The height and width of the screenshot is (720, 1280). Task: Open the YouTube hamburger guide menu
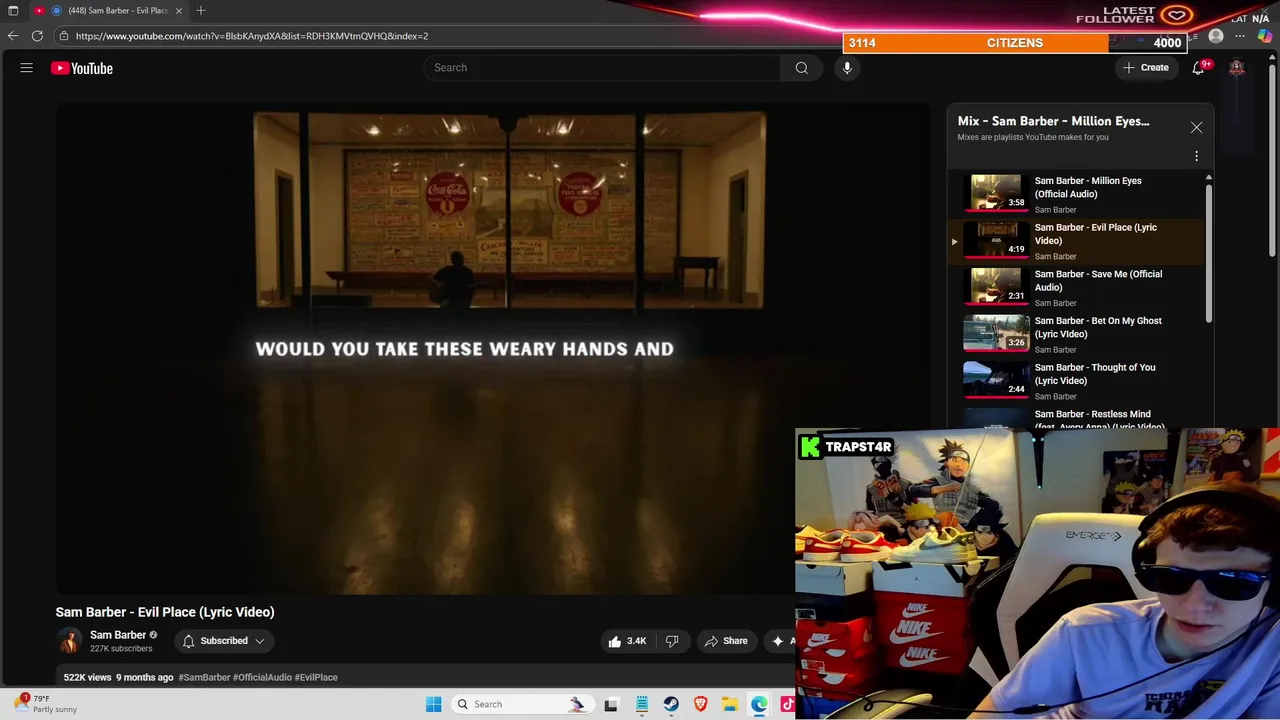27,68
